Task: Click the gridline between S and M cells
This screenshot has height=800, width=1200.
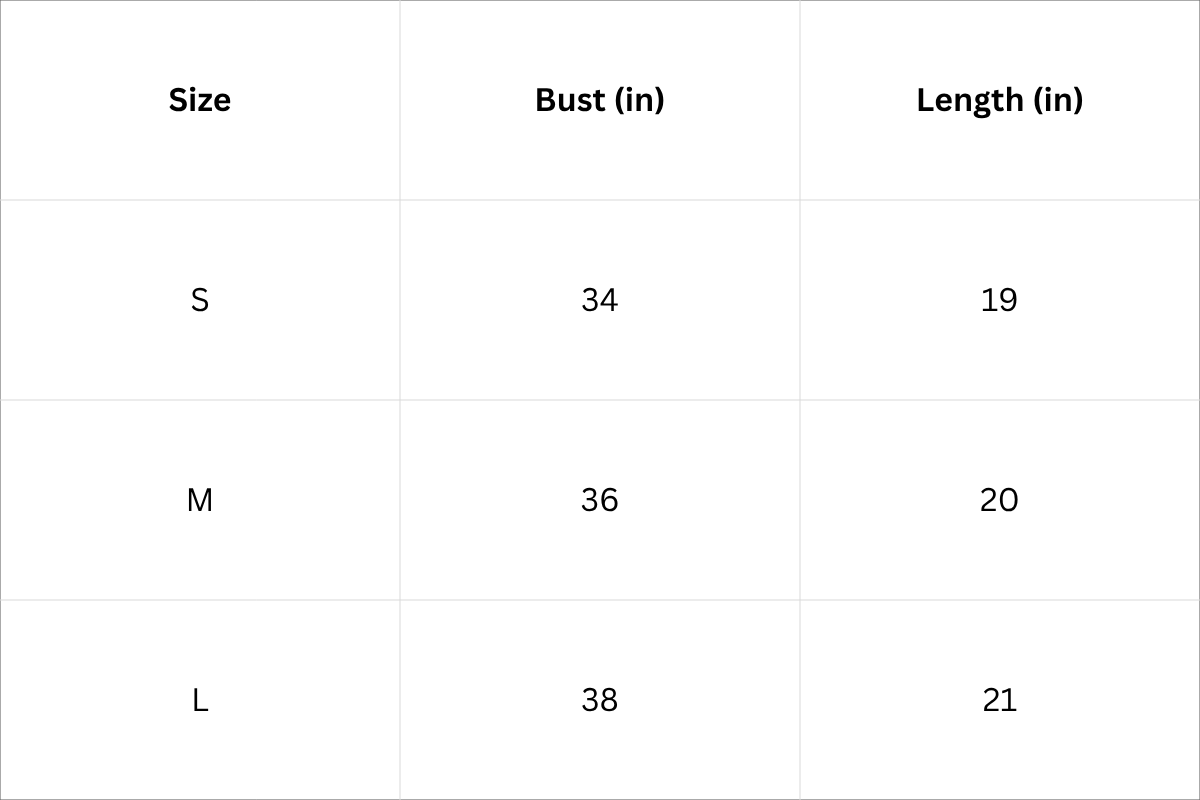Action: click(200, 400)
